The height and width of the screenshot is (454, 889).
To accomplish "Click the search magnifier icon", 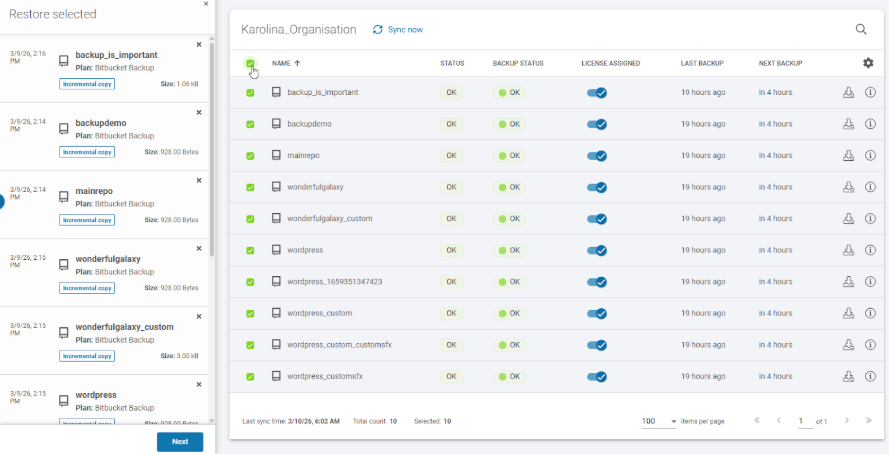I will click(861, 30).
